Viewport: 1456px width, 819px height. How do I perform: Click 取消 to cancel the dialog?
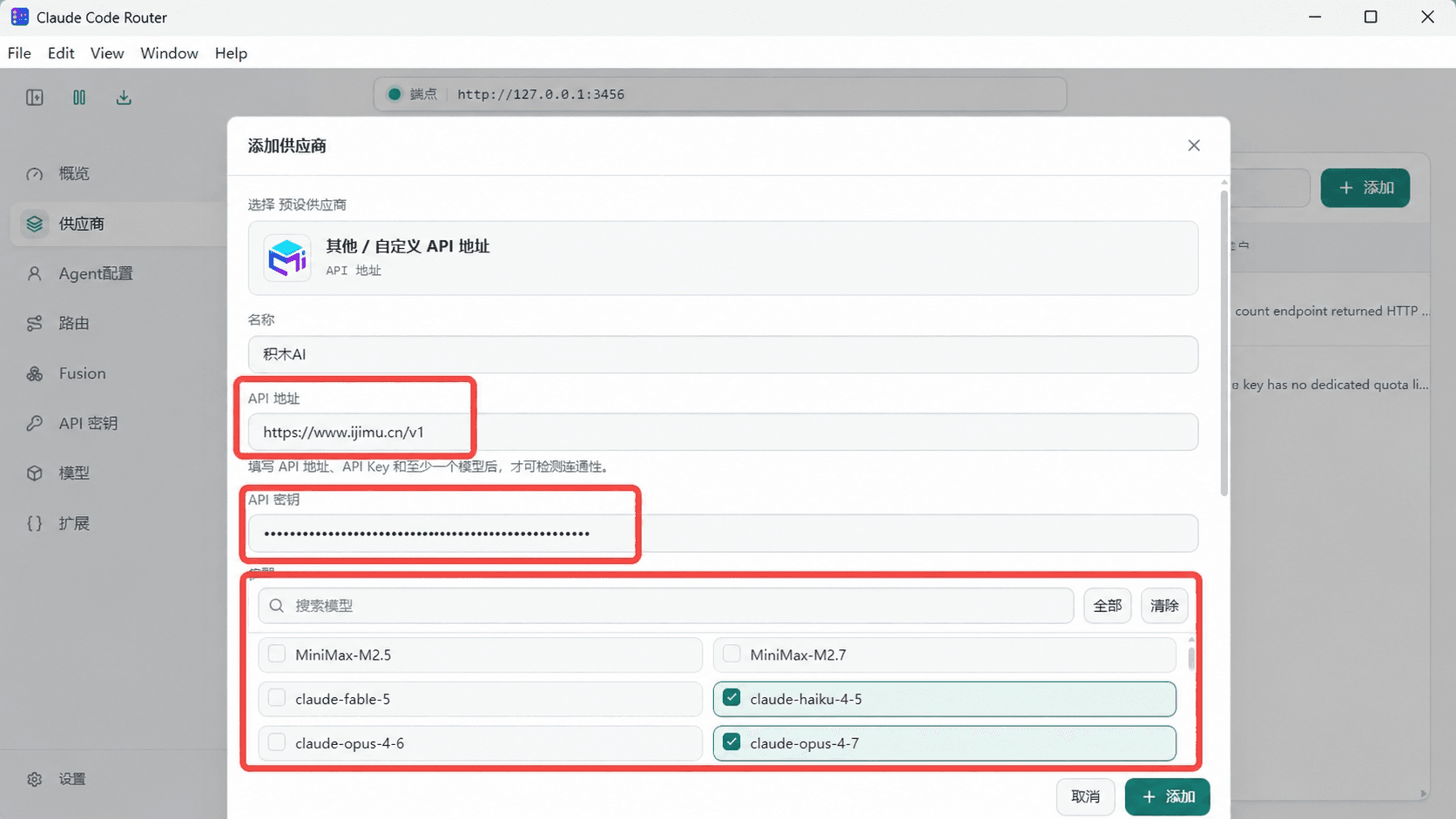(1085, 796)
